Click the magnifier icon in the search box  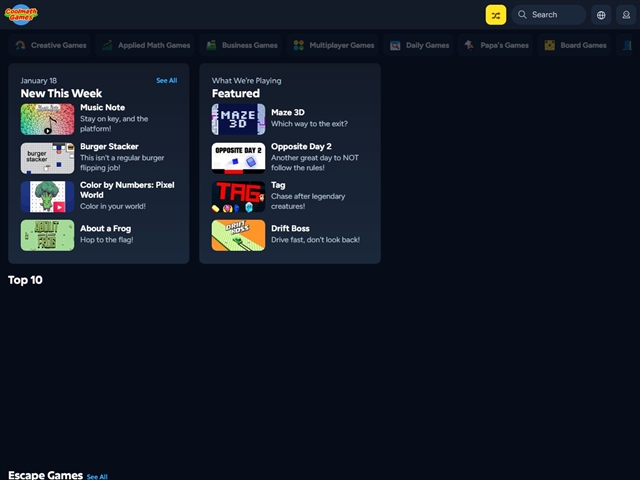522,15
